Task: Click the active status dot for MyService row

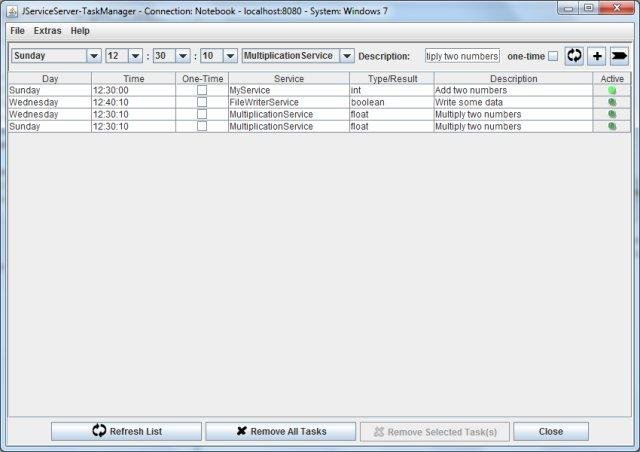Action: [x=612, y=90]
